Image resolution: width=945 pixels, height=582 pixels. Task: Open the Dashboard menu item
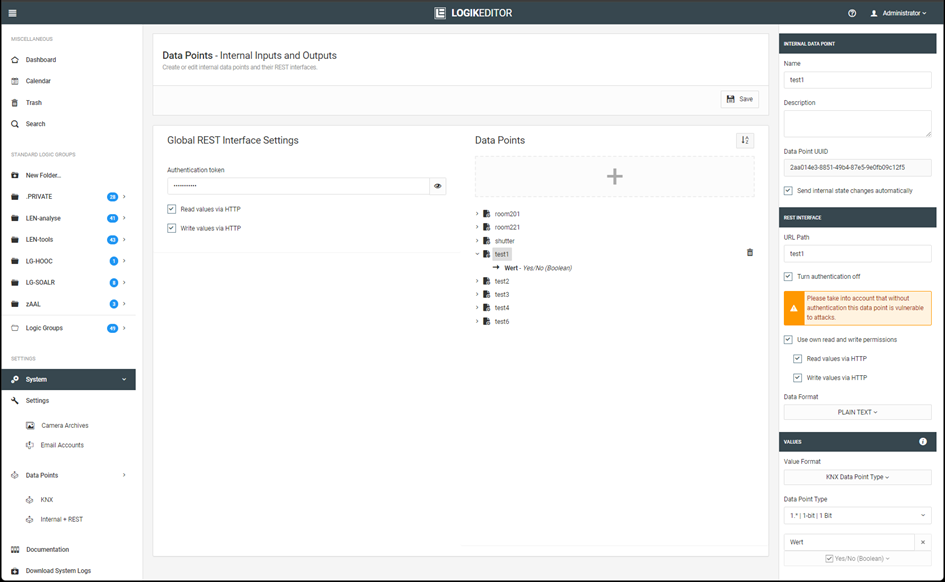tap(40, 60)
